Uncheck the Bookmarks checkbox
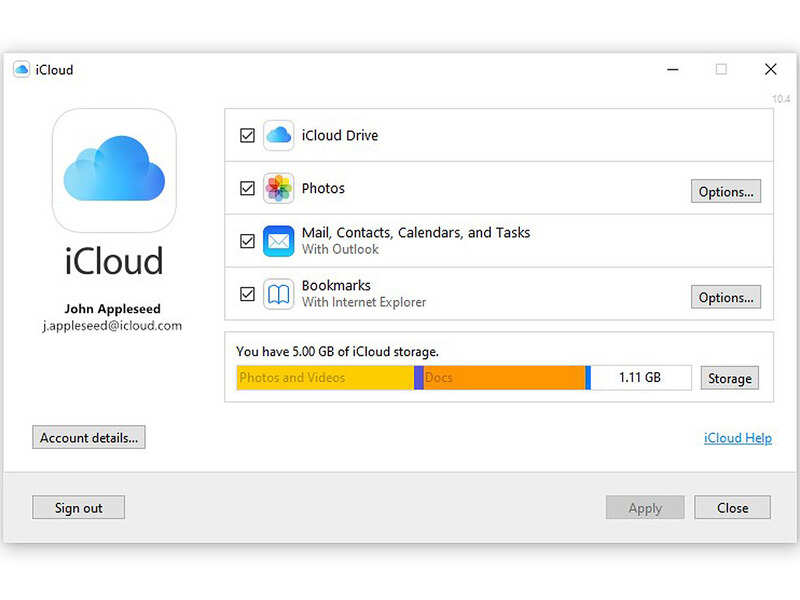The image size is (800, 600). point(247,294)
